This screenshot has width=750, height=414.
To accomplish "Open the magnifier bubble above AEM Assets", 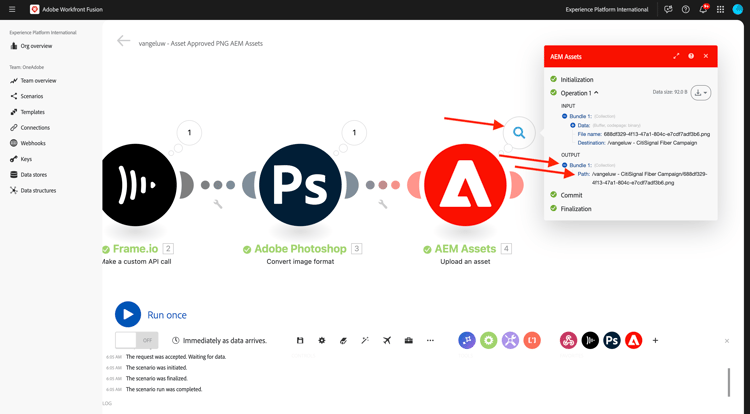I will 519,133.
